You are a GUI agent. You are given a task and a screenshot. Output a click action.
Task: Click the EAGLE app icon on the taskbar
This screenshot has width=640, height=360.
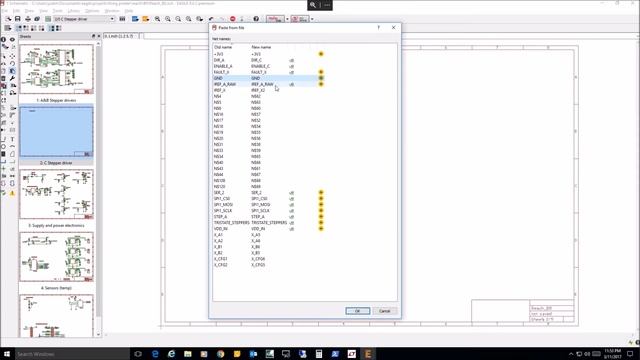pos(368,354)
